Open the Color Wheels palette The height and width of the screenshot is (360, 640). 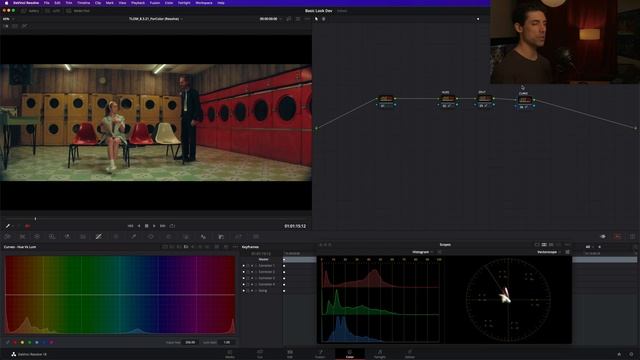click(37, 236)
